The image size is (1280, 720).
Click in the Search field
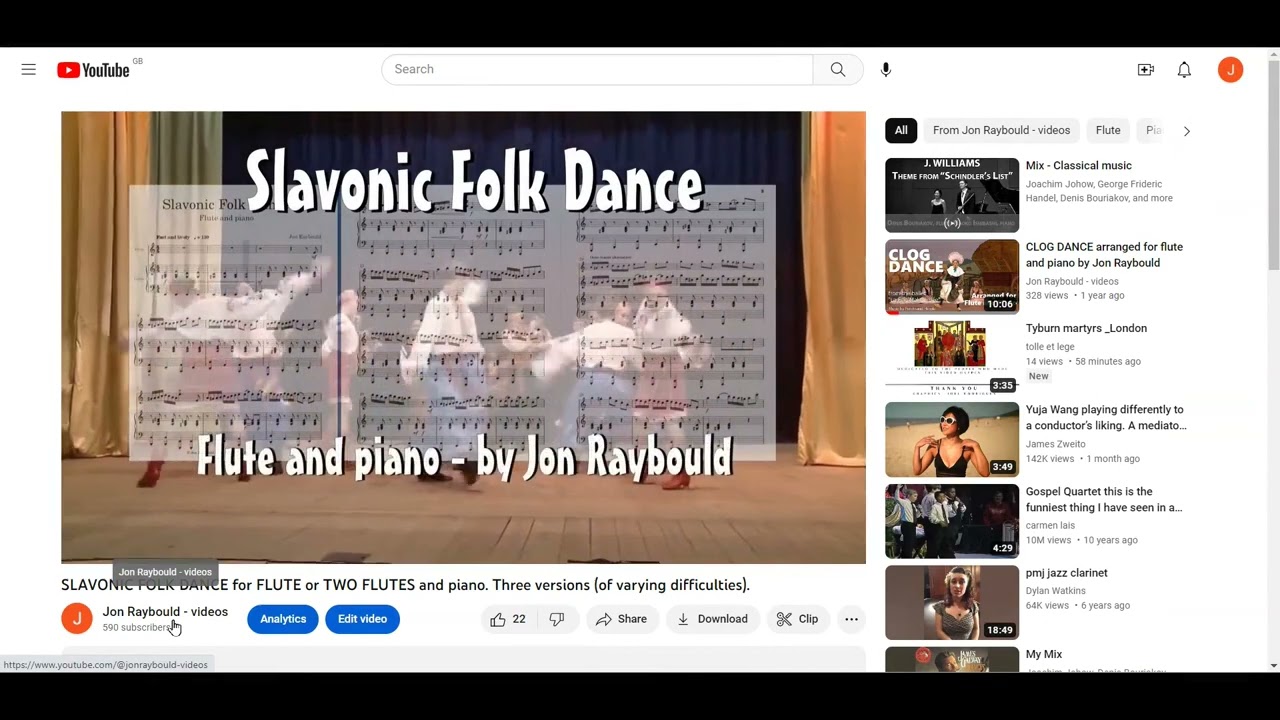click(x=597, y=69)
